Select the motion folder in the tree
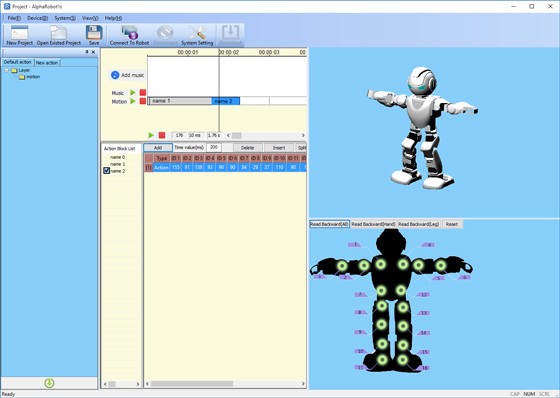 click(x=29, y=77)
